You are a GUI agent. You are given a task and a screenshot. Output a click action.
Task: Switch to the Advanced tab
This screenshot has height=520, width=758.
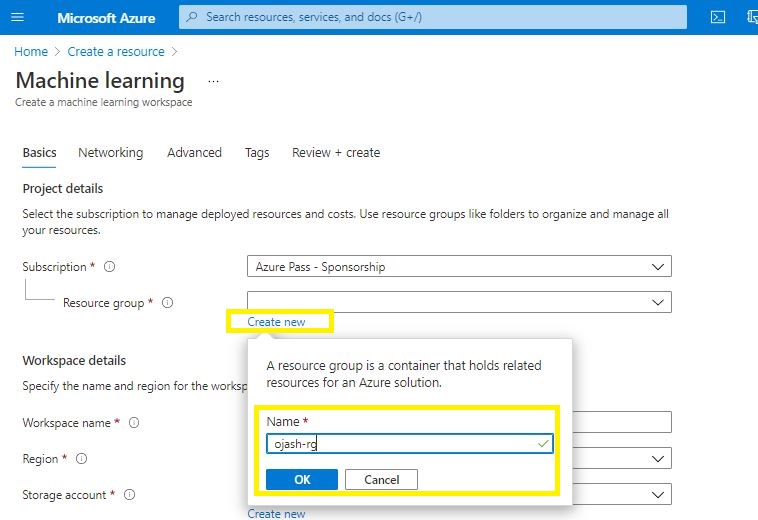pyautogui.click(x=194, y=153)
